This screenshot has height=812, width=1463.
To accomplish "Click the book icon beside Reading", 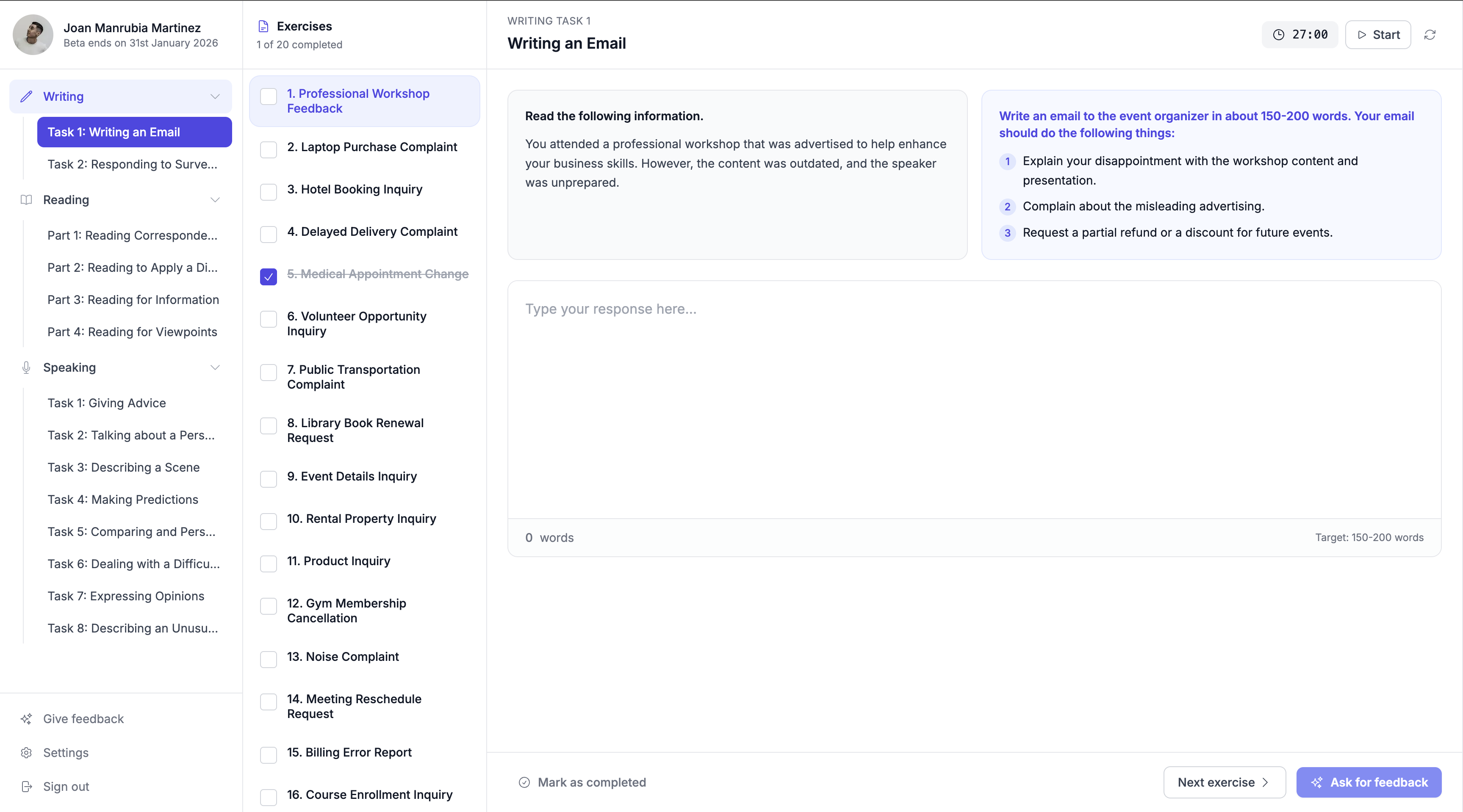I will click(x=26, y=200).
